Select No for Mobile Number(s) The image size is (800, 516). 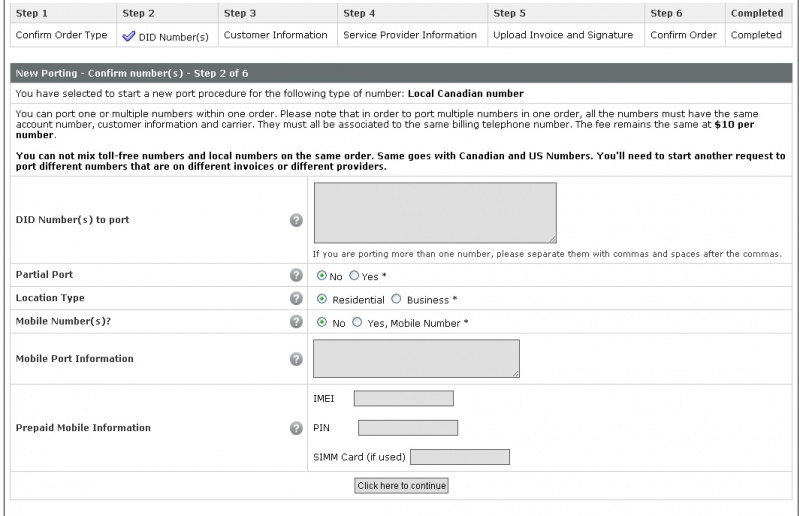coord(321,322)
